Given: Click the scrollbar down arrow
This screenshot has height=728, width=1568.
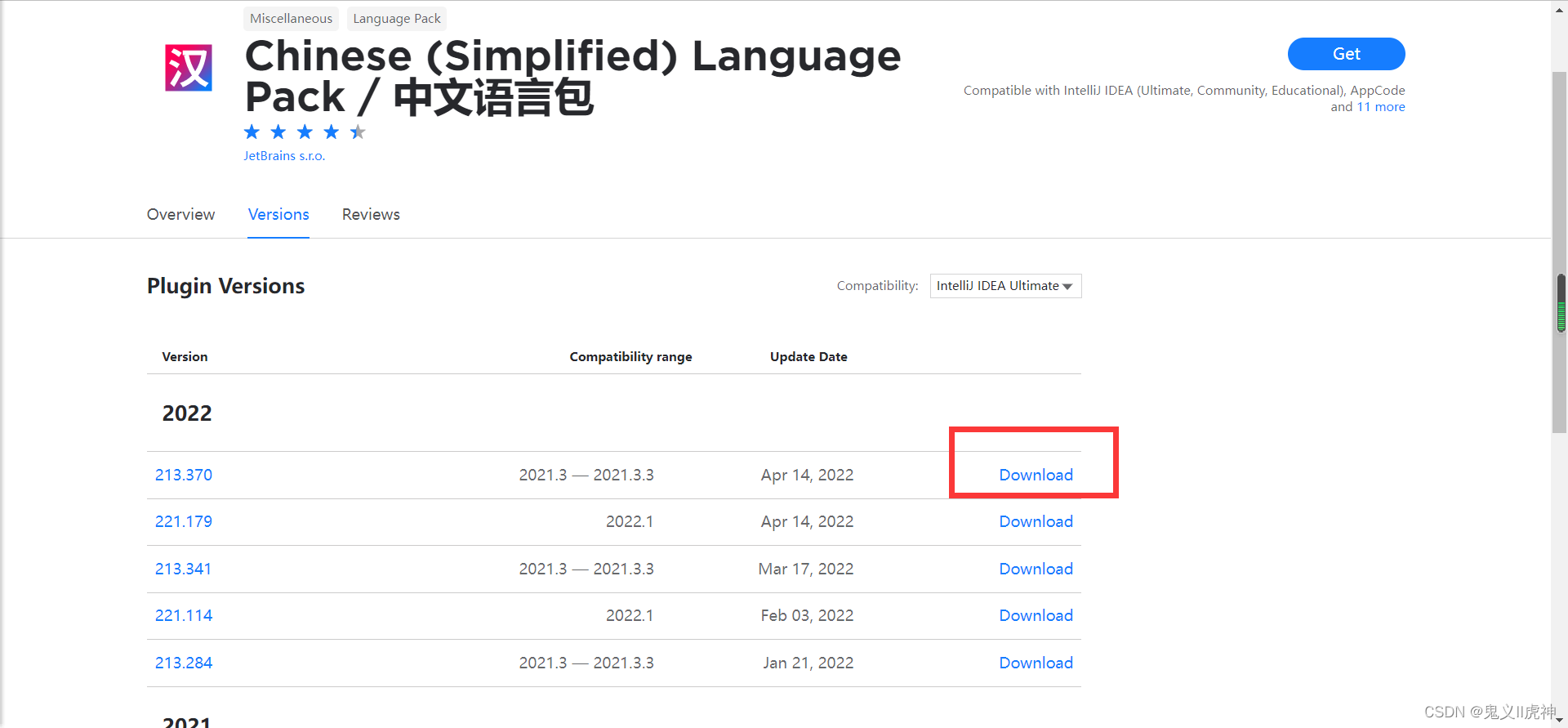Looking at the screenshot, I should (x=1559, y=721).
